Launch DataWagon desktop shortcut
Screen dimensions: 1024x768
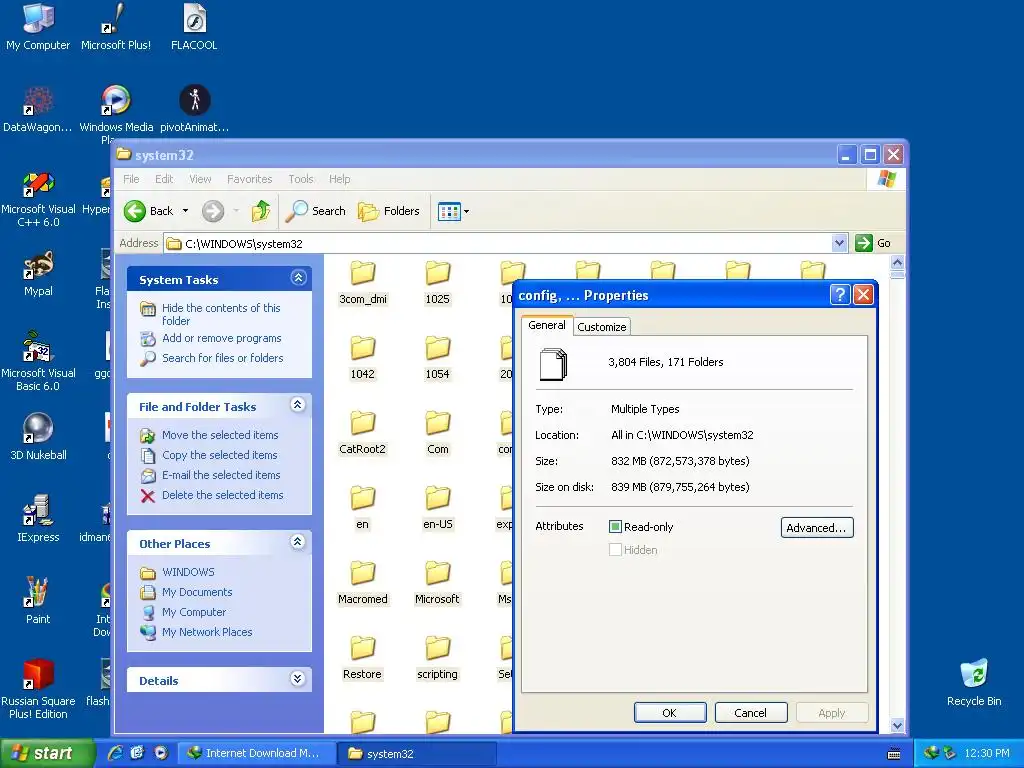coord(38,109)
